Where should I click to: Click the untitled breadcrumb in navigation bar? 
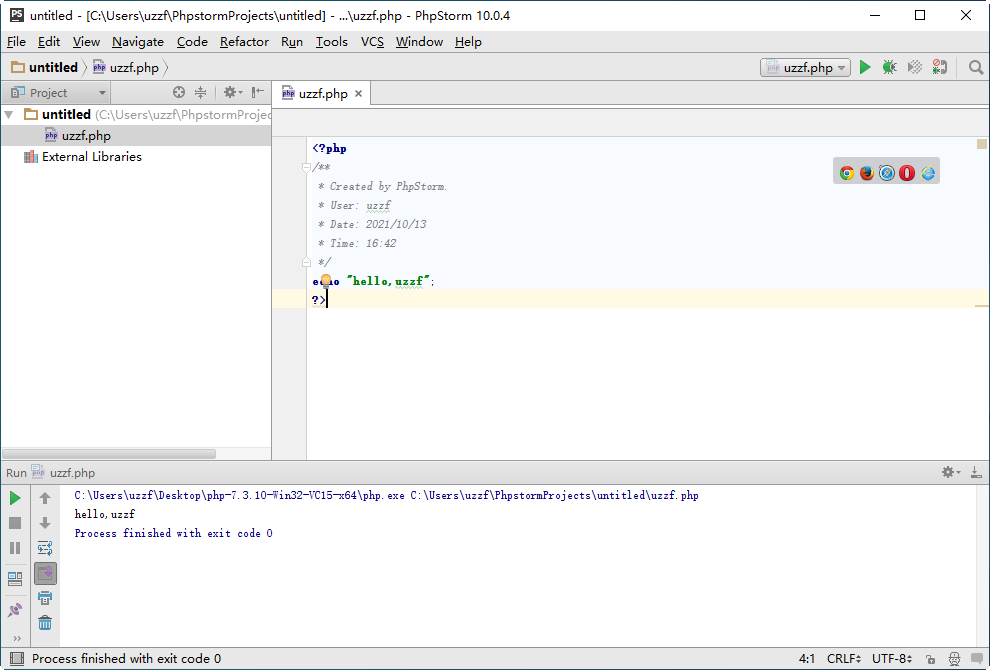click(x=45, y=67)
